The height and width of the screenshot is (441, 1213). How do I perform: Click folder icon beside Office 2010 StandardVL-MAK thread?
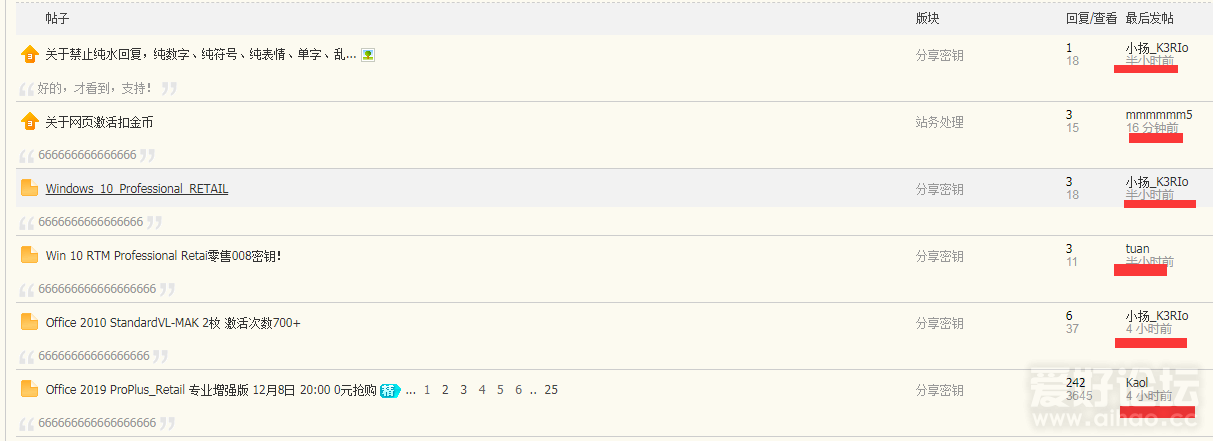click(29, 322)
